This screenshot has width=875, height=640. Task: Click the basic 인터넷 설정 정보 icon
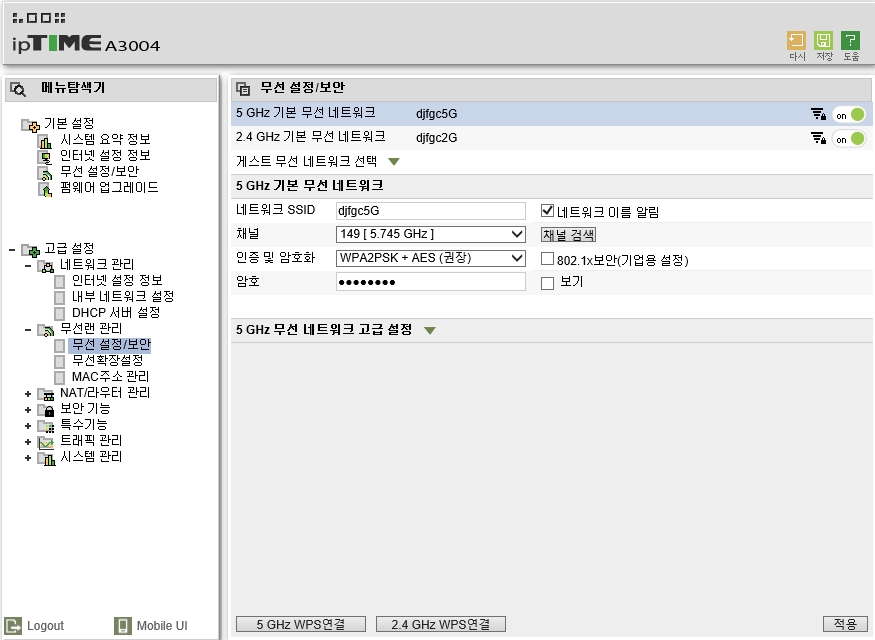[45, 157]
